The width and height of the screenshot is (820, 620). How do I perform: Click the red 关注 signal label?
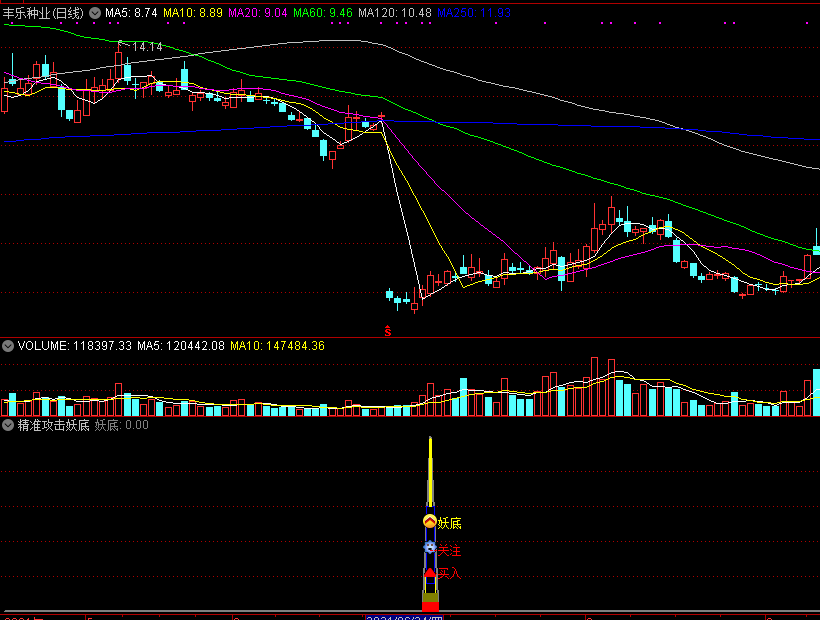pyautogui.click(x=449, y=550)
